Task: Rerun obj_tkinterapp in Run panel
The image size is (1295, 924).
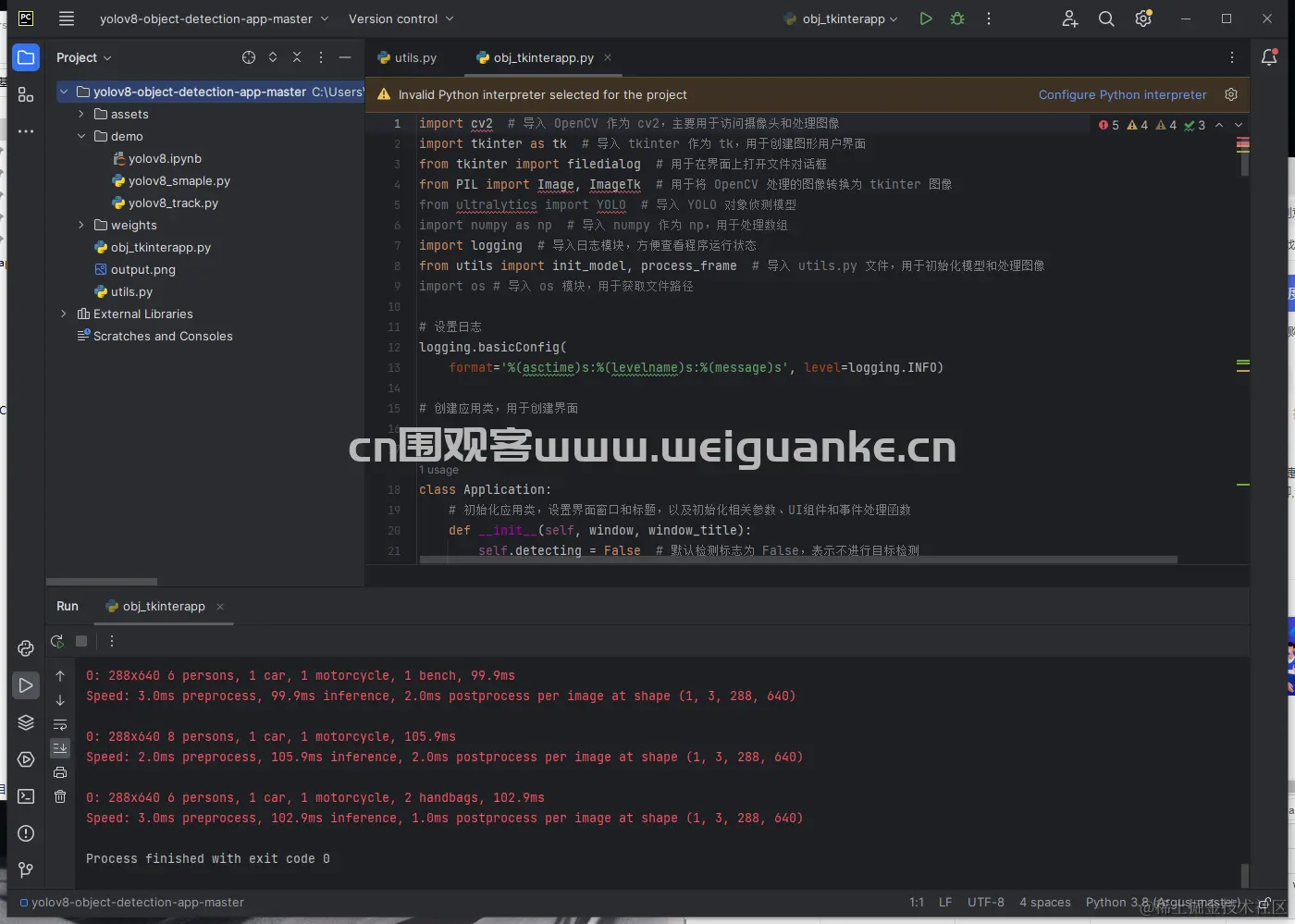Action: coord(57,641)
